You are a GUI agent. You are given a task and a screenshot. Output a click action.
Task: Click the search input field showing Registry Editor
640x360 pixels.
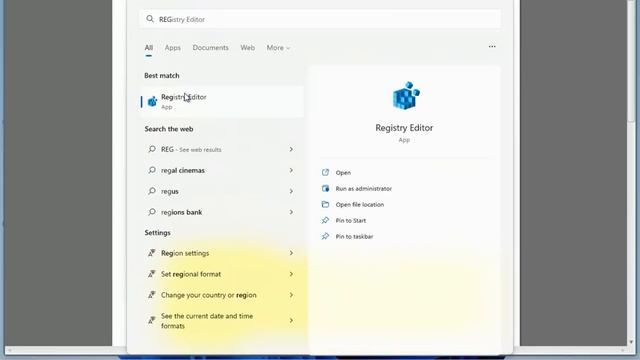(320, 19)
